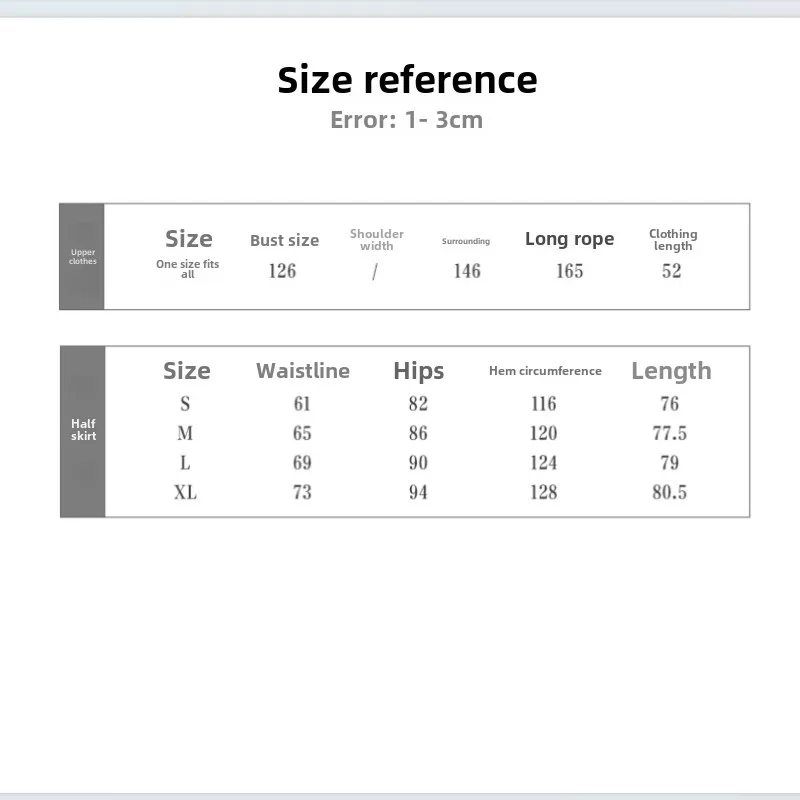The height and width of the screenshot is (800, 800).
Task: Click the skirt Length column header
Action: (671, 371)
